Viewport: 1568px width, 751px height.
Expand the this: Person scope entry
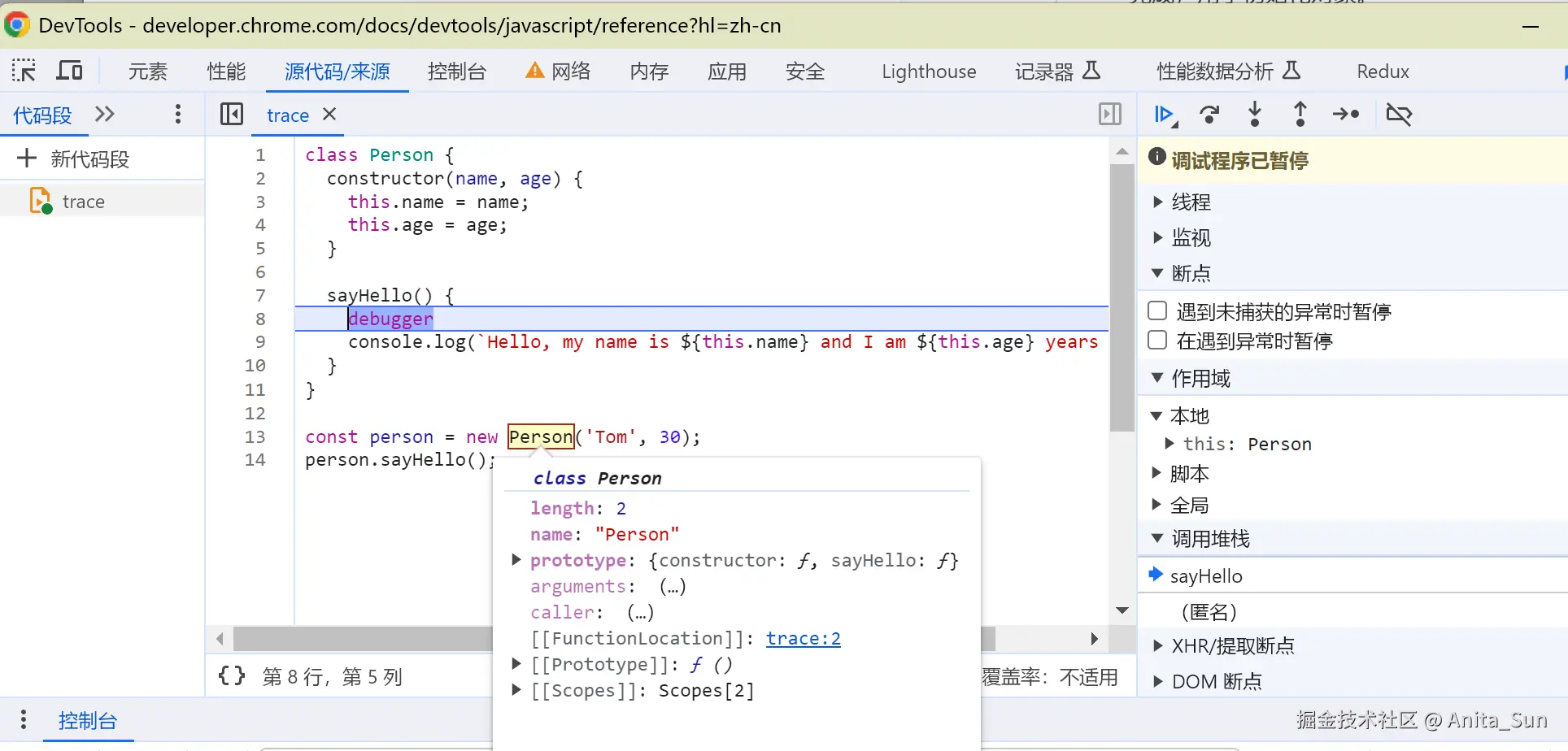click(x=1169, y=443)
